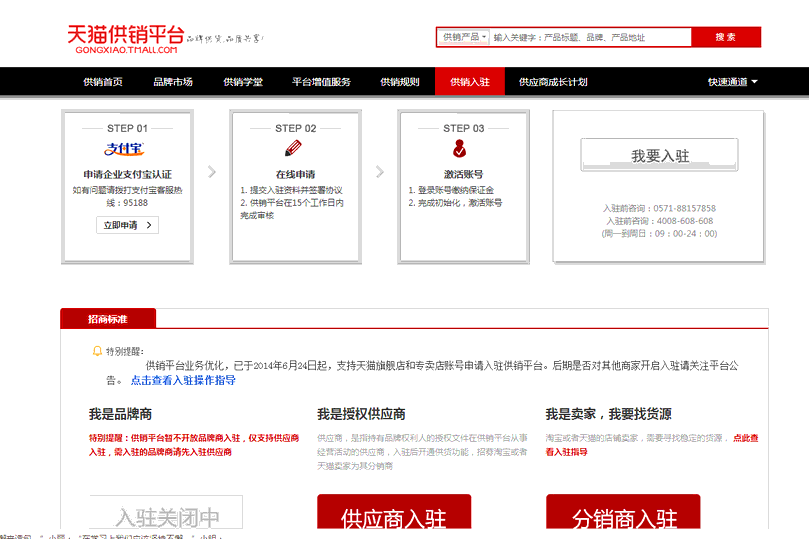Click the 我要入驻 button
Screen dimensions: 809x539
click(659, 155)
